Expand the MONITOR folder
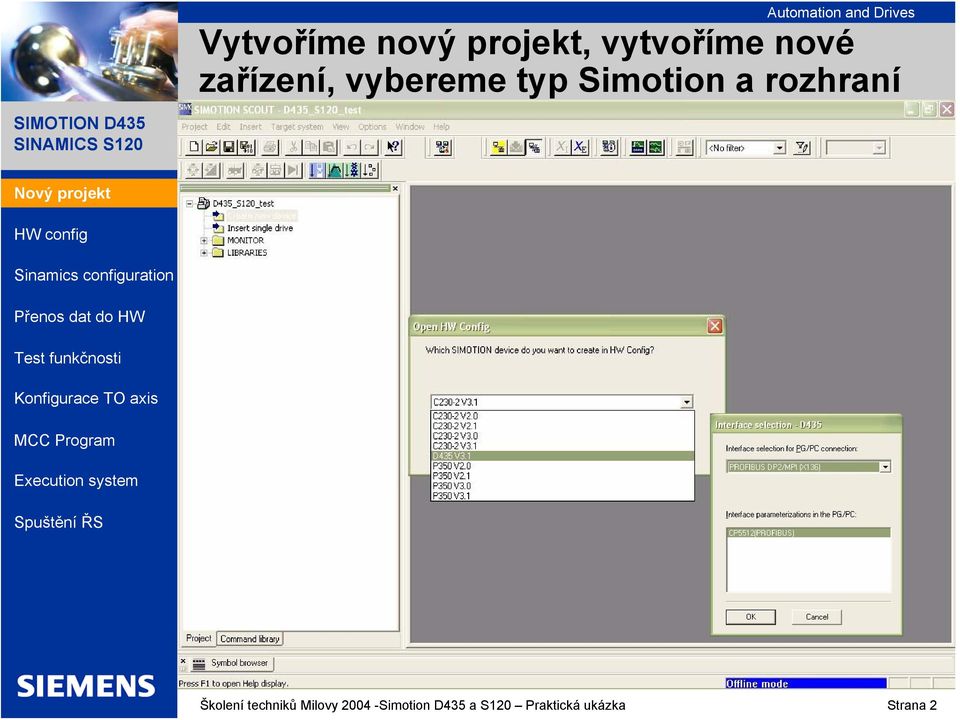The image size is (960, 720). [x=204, y=241]
